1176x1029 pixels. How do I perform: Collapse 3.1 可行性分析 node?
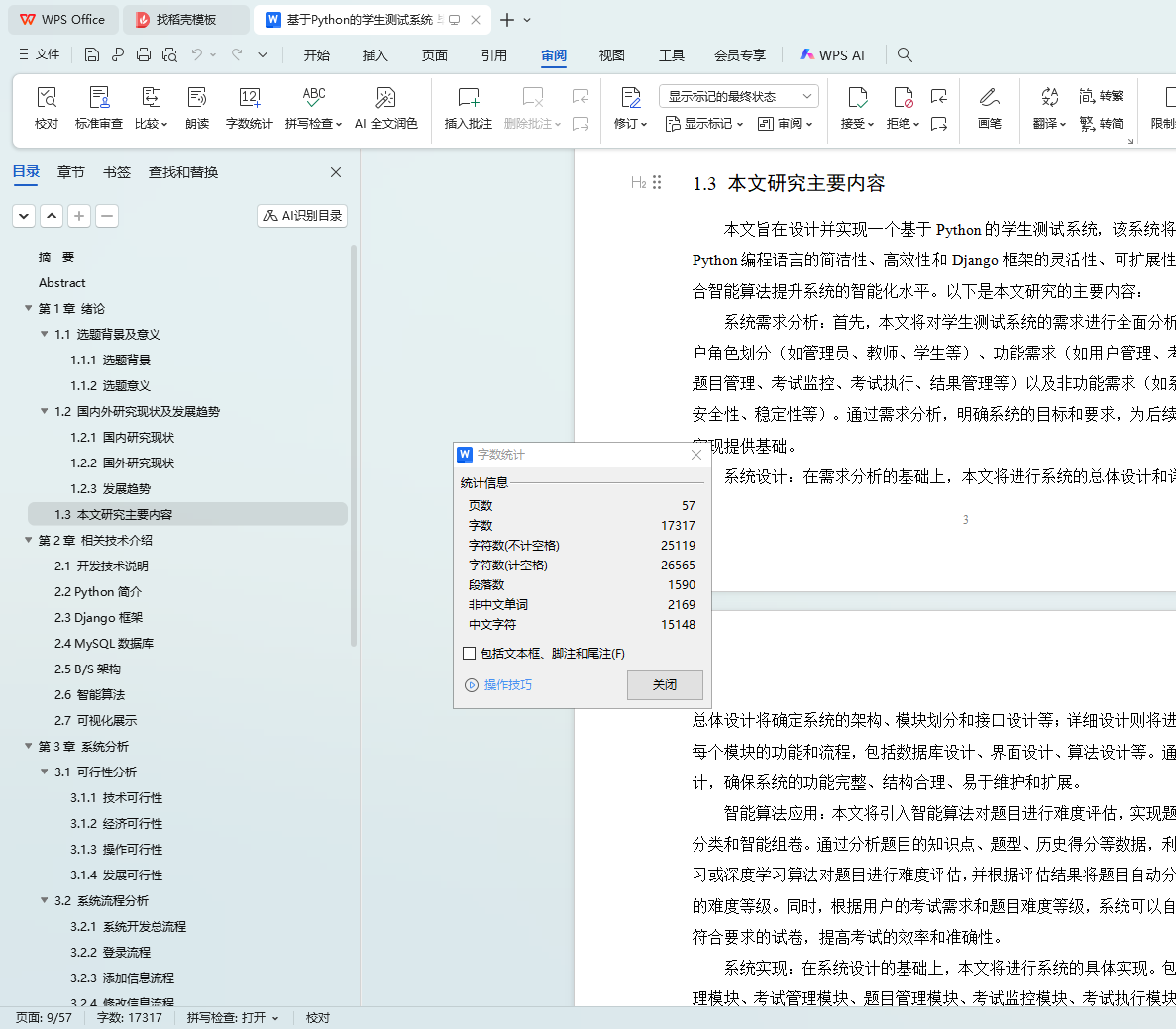click(45, 772)
